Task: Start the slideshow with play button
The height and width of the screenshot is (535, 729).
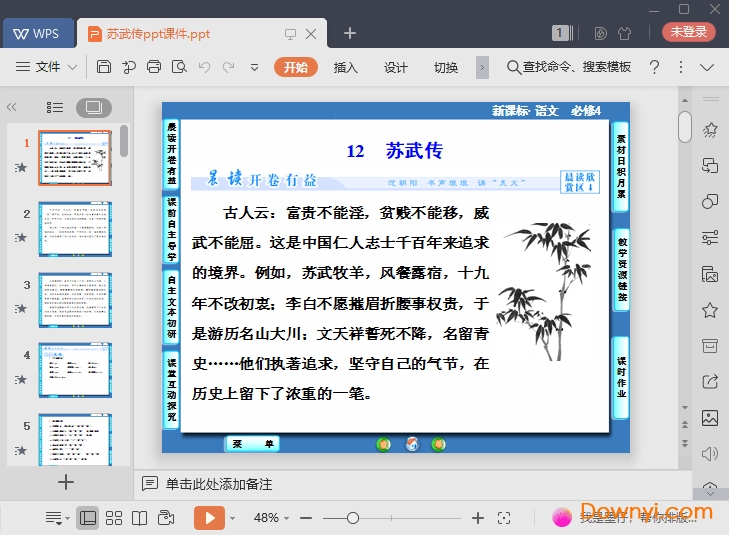Action: tap(209, 518)
